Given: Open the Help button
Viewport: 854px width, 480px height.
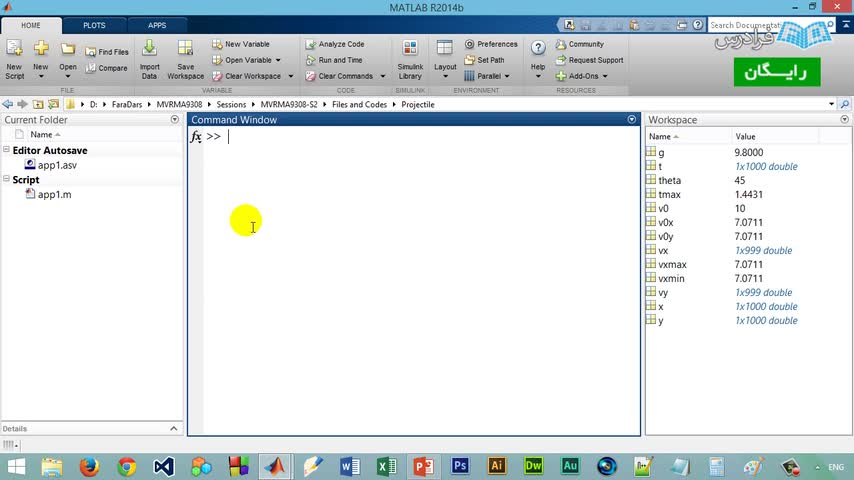Looking at the screenshot, I should (x=538, y=60).
